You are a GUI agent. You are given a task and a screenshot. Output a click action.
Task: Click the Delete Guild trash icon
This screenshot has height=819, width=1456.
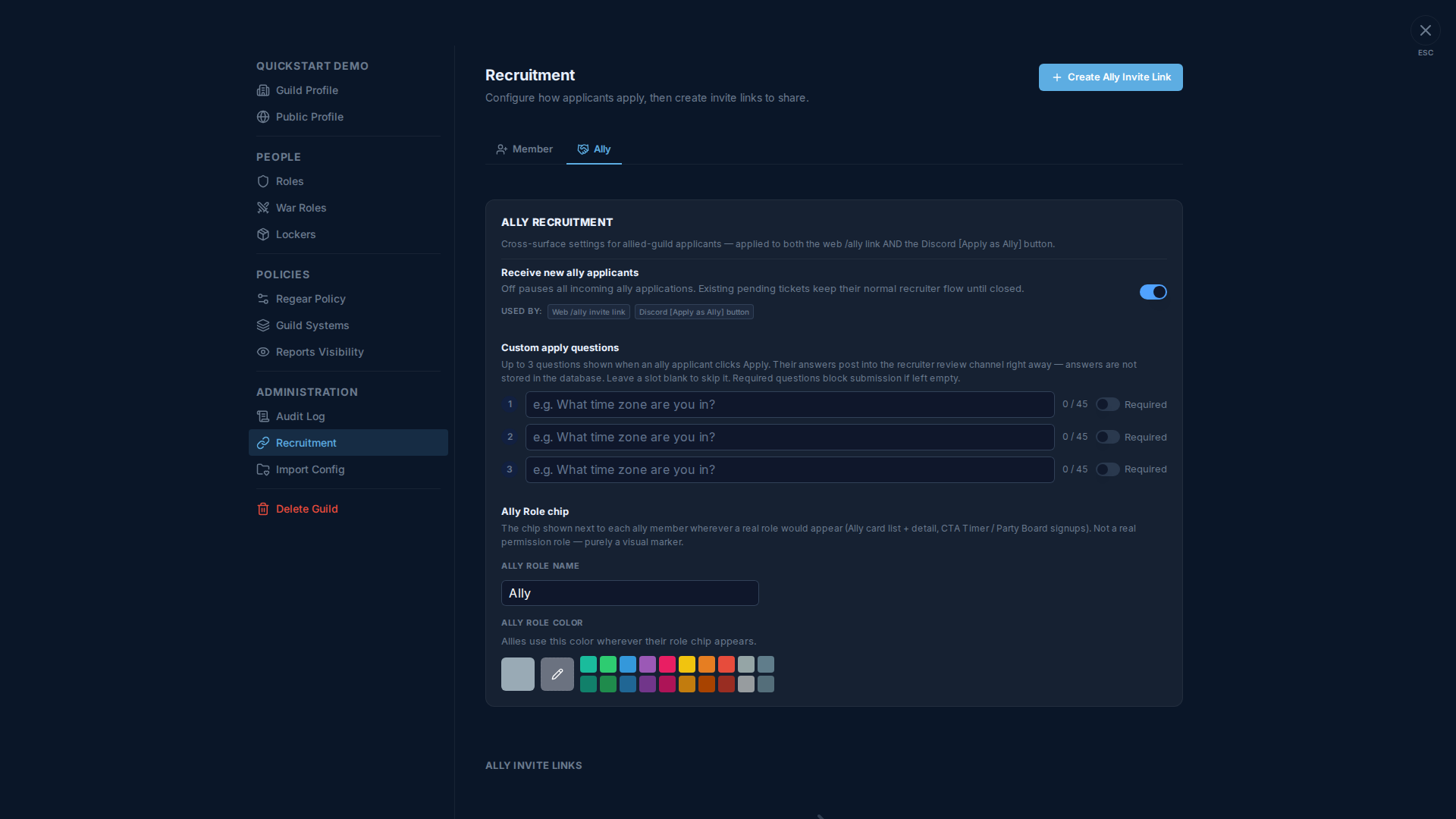[263, 509]
